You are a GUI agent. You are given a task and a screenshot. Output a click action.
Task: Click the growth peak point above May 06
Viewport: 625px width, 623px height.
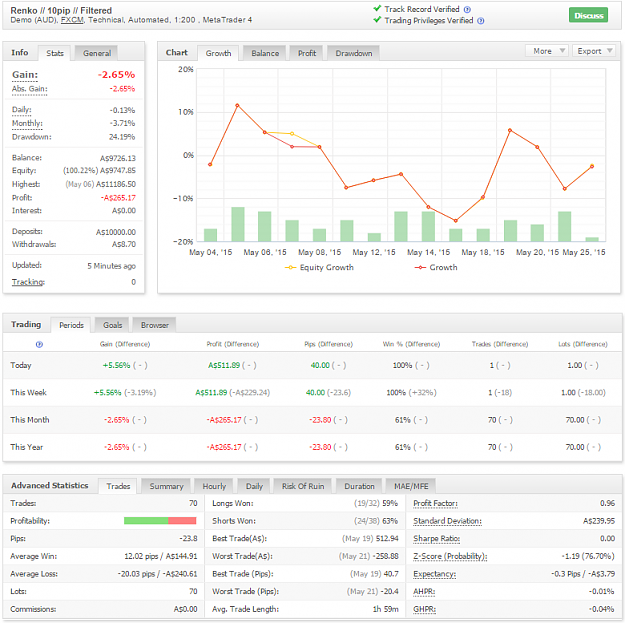click(x=237, y=105)
